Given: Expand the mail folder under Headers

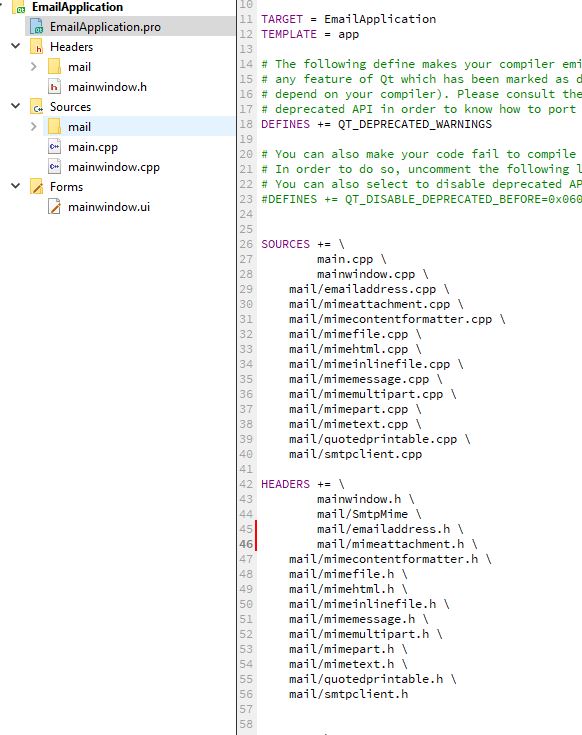Looking at the screenshot, I should point(33,67).
